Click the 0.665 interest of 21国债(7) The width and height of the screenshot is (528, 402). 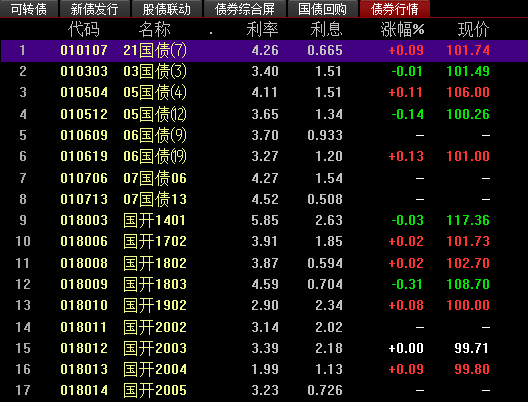[x=325, y=51]
